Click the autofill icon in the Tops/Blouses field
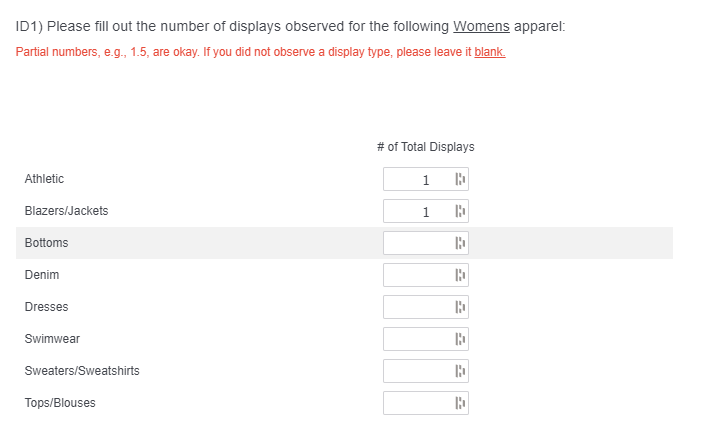This screenshot has height=437, width=715. 460,404
